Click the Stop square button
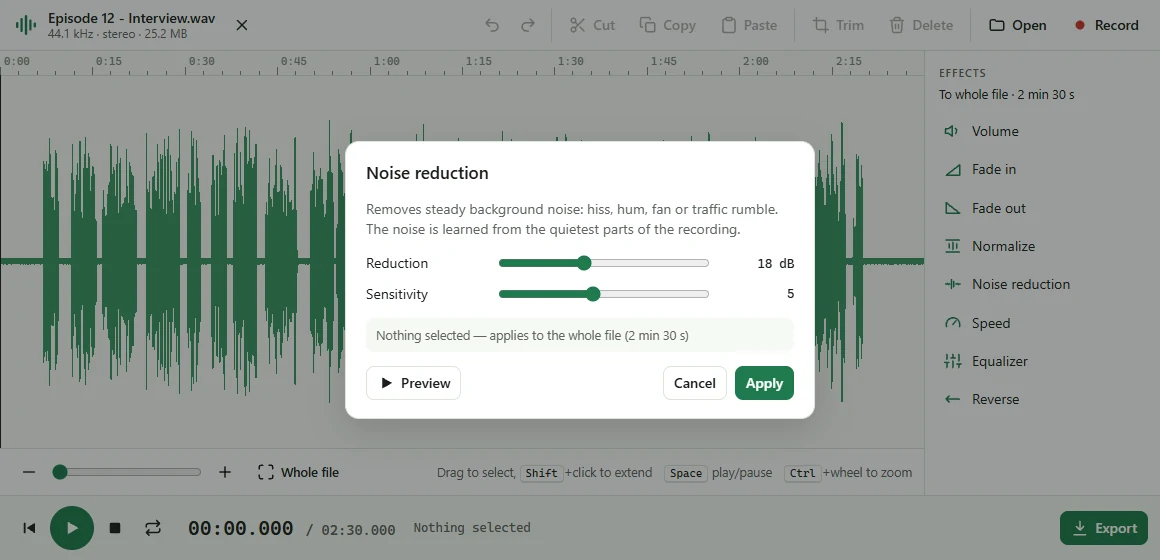 coord(115,528)
